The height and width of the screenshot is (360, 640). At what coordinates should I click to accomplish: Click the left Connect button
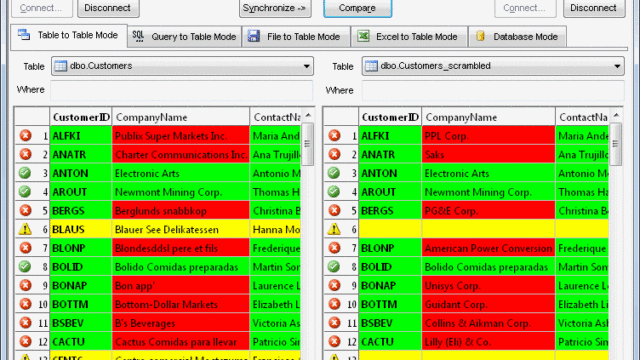[42, 8]
